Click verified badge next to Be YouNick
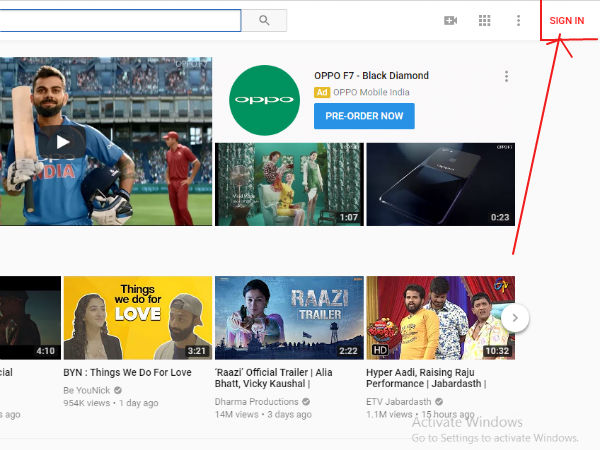This screenshot has width=600, height=450. 118,390
